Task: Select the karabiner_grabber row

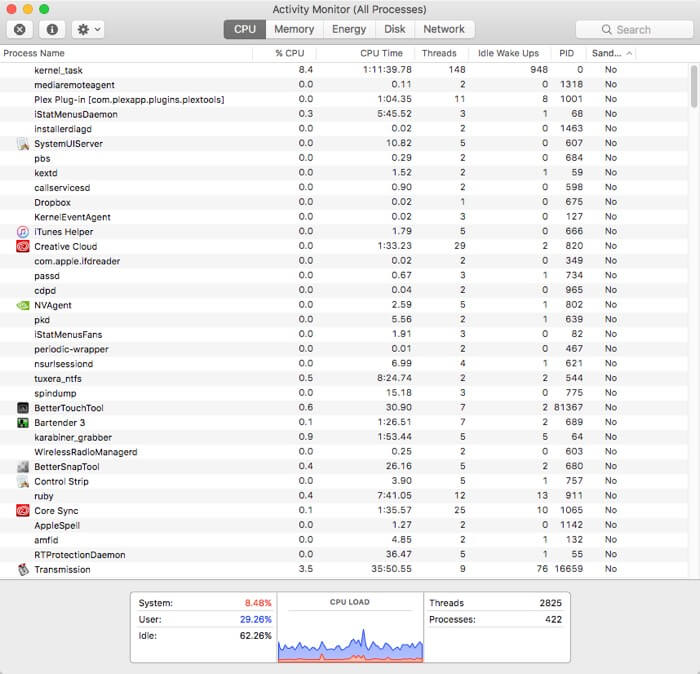Action: tap(344, 437)
